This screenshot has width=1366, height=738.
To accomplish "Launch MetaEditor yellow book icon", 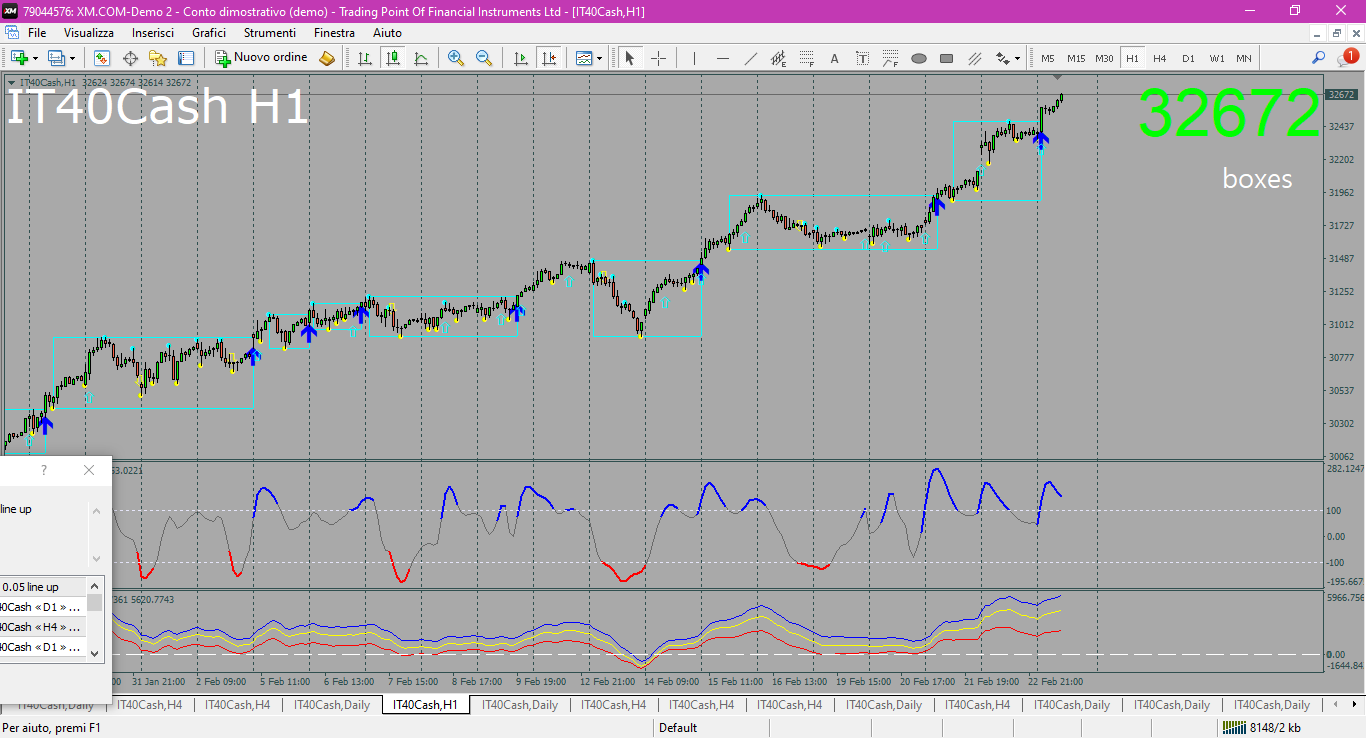I will point(327,58).
